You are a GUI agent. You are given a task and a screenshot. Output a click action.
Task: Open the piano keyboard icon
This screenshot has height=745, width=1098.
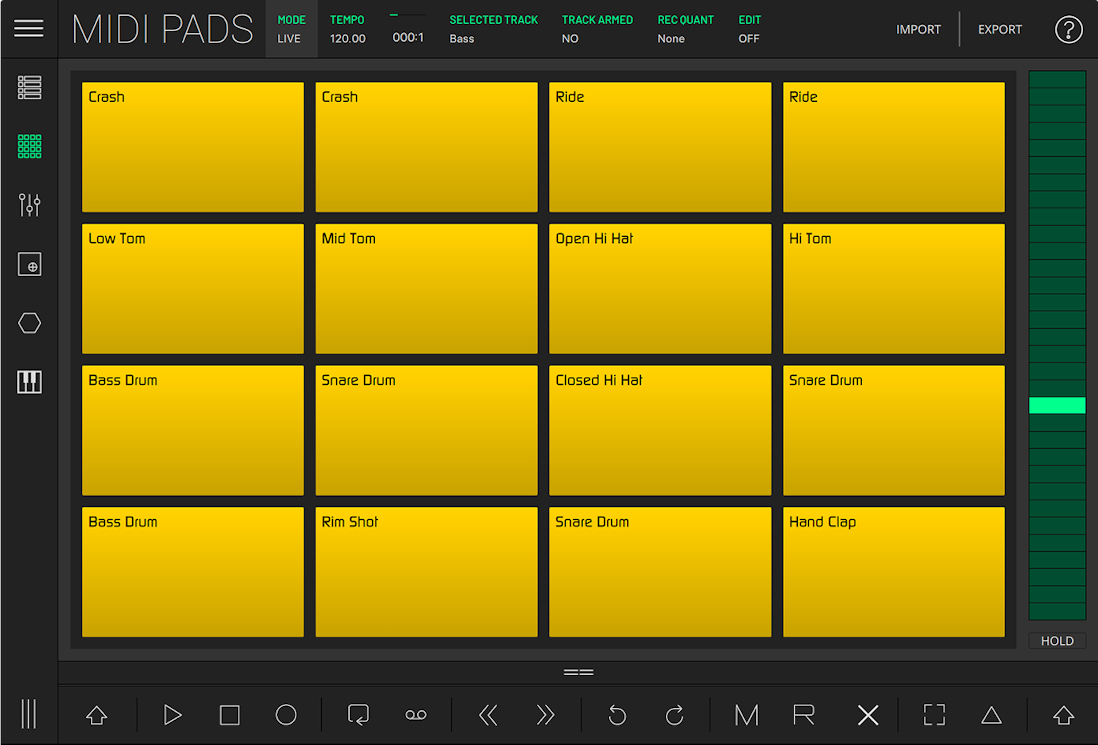coord(29,382)
